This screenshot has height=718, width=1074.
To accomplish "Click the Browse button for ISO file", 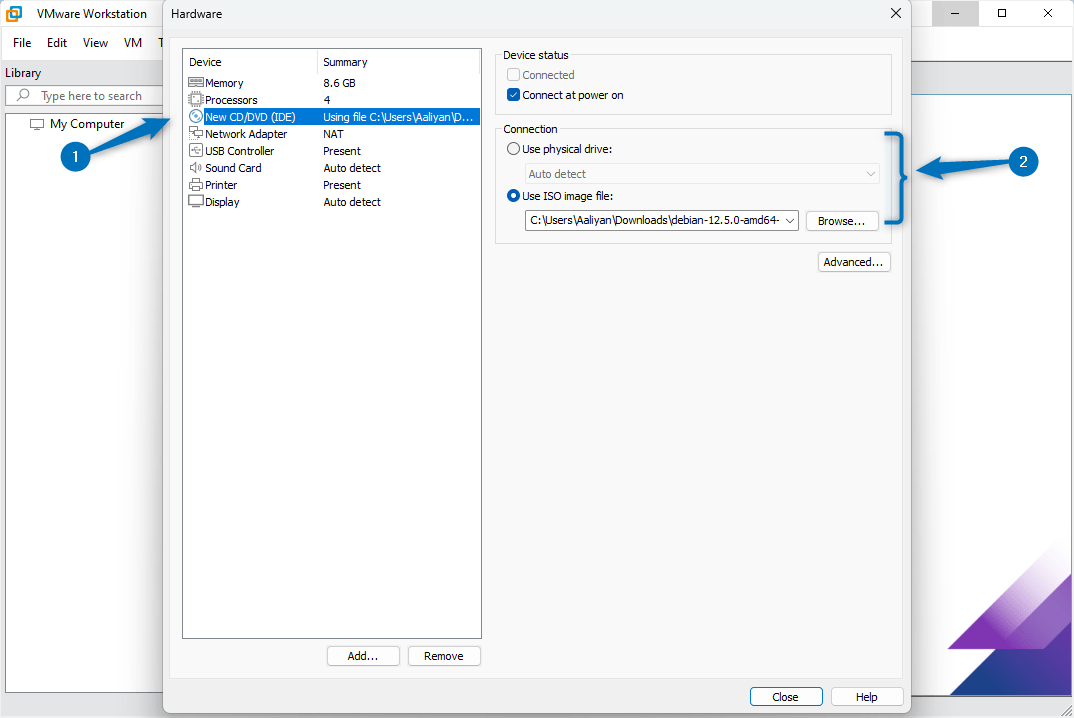I will 842,220.
